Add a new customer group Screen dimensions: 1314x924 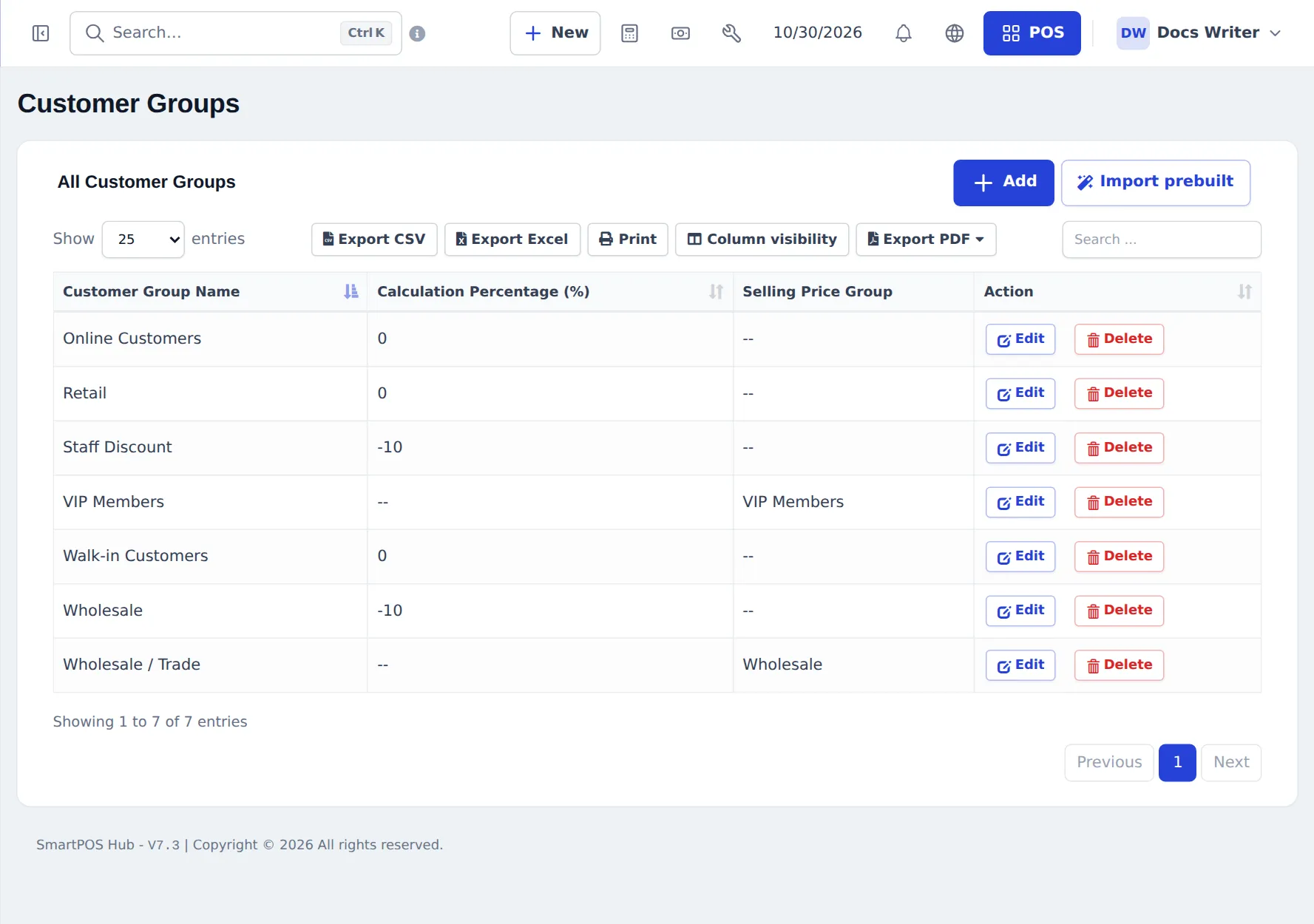1003,183
